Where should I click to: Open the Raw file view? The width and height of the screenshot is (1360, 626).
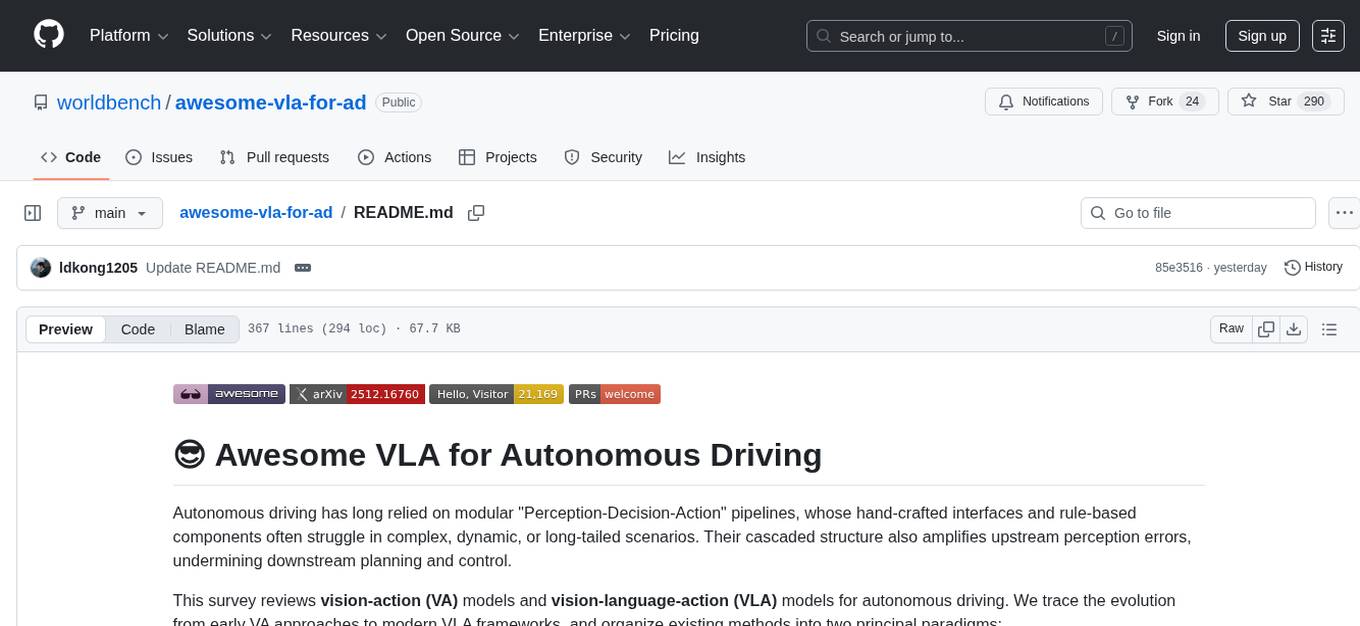pos(1230,328)
